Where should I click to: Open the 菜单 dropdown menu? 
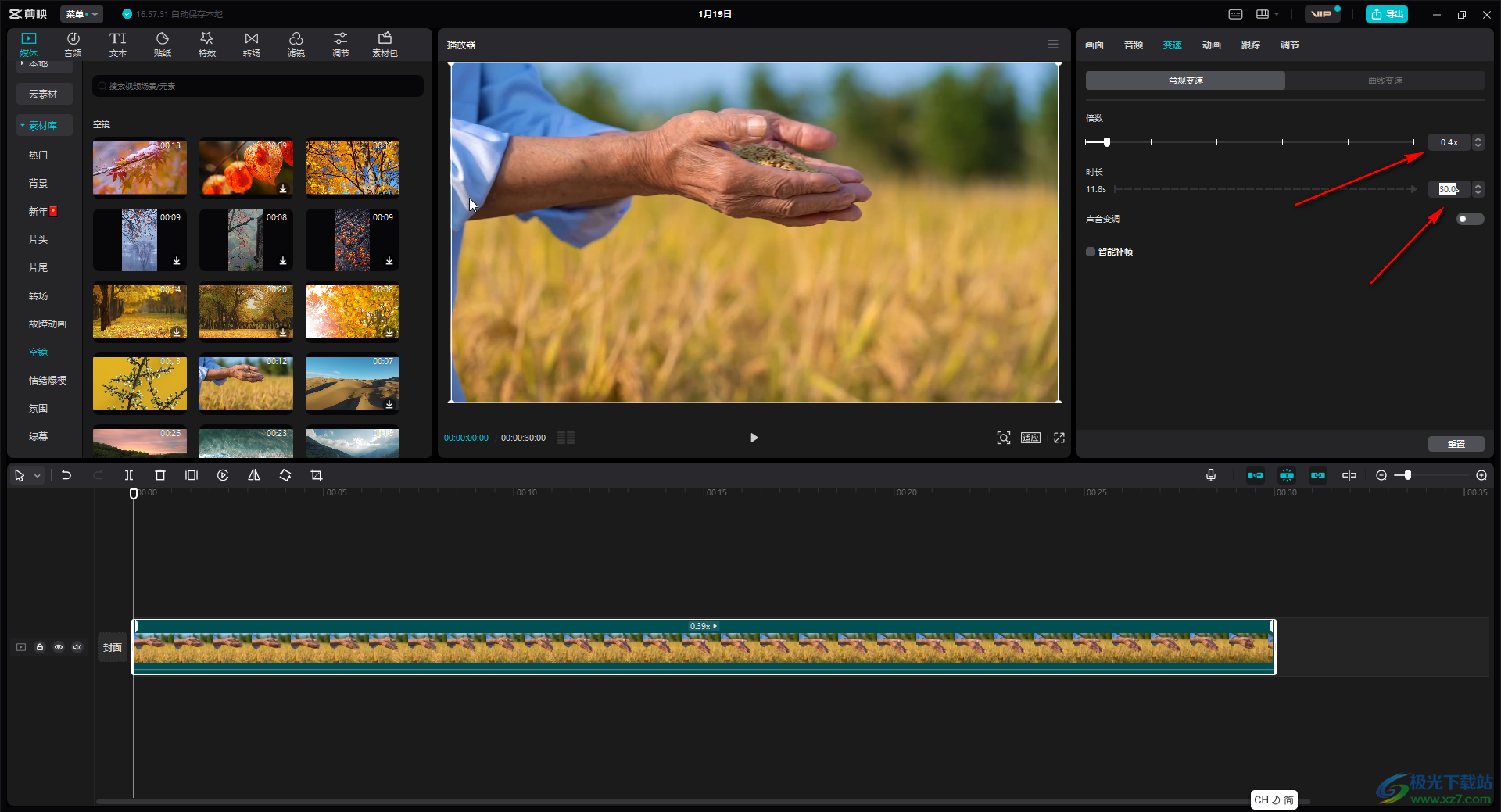pos(81,14)
